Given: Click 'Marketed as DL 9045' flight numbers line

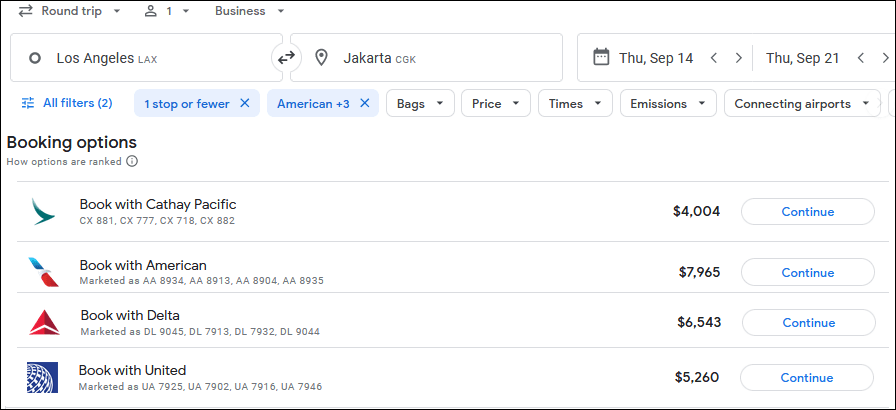Looking at the screenshot, I should click(200, 331).
